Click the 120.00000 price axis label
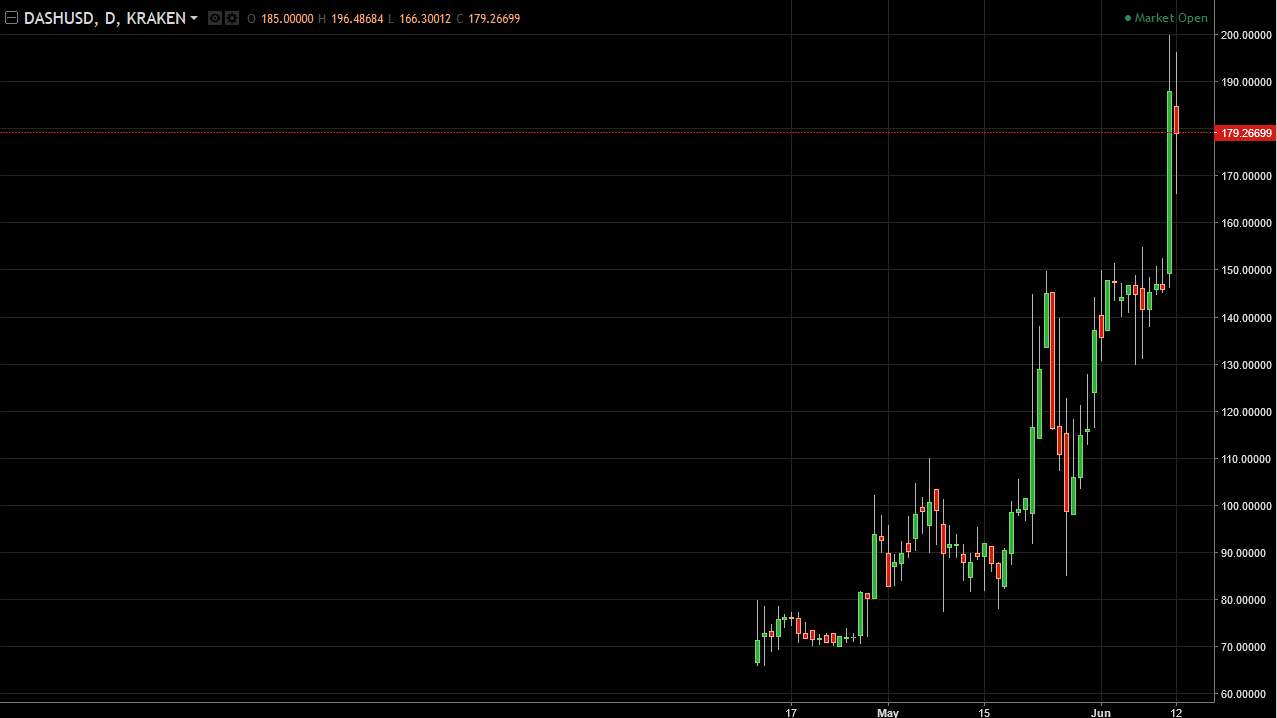1277x718 pixels. point(1246,412)
